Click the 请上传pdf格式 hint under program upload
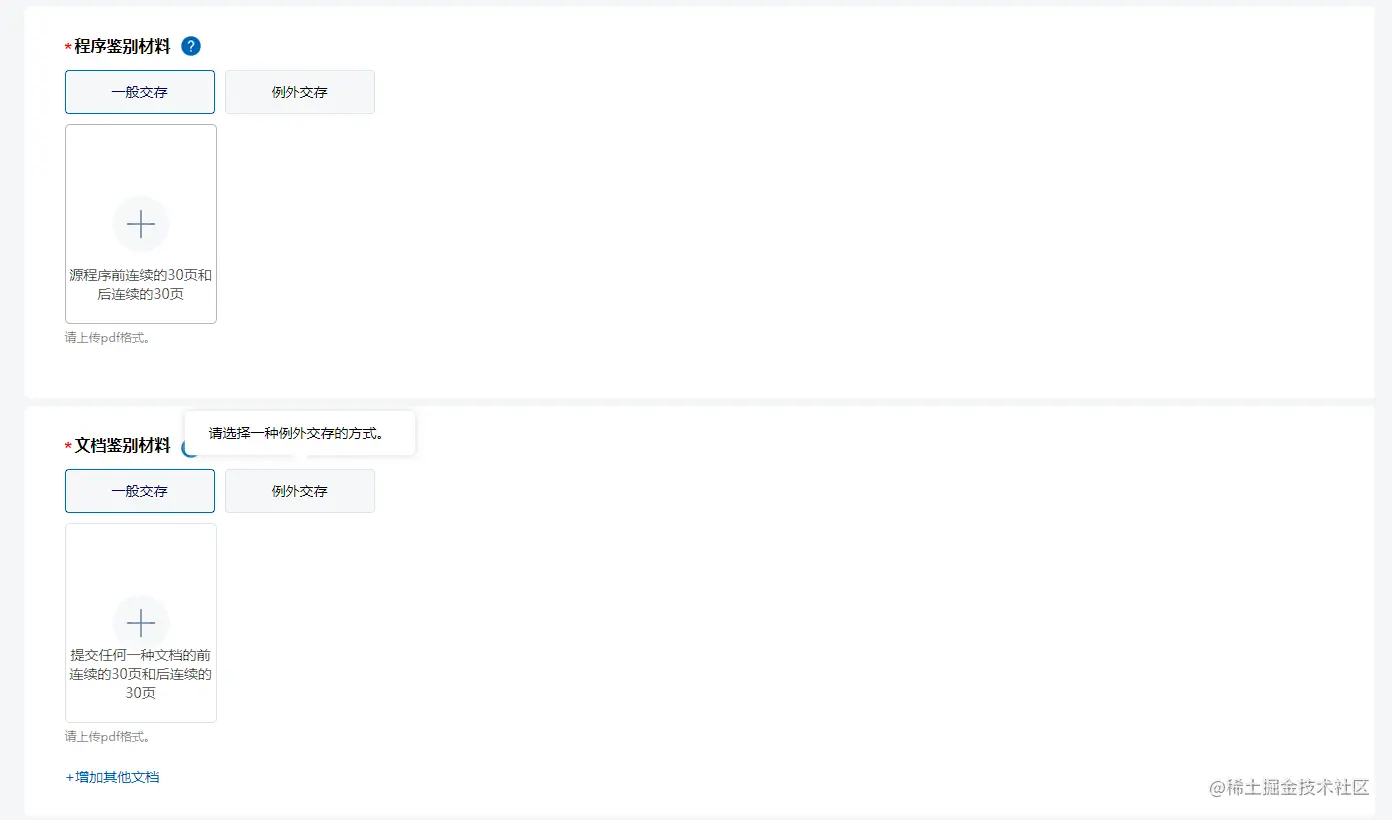1392x820 pixels. click(108, 337)
